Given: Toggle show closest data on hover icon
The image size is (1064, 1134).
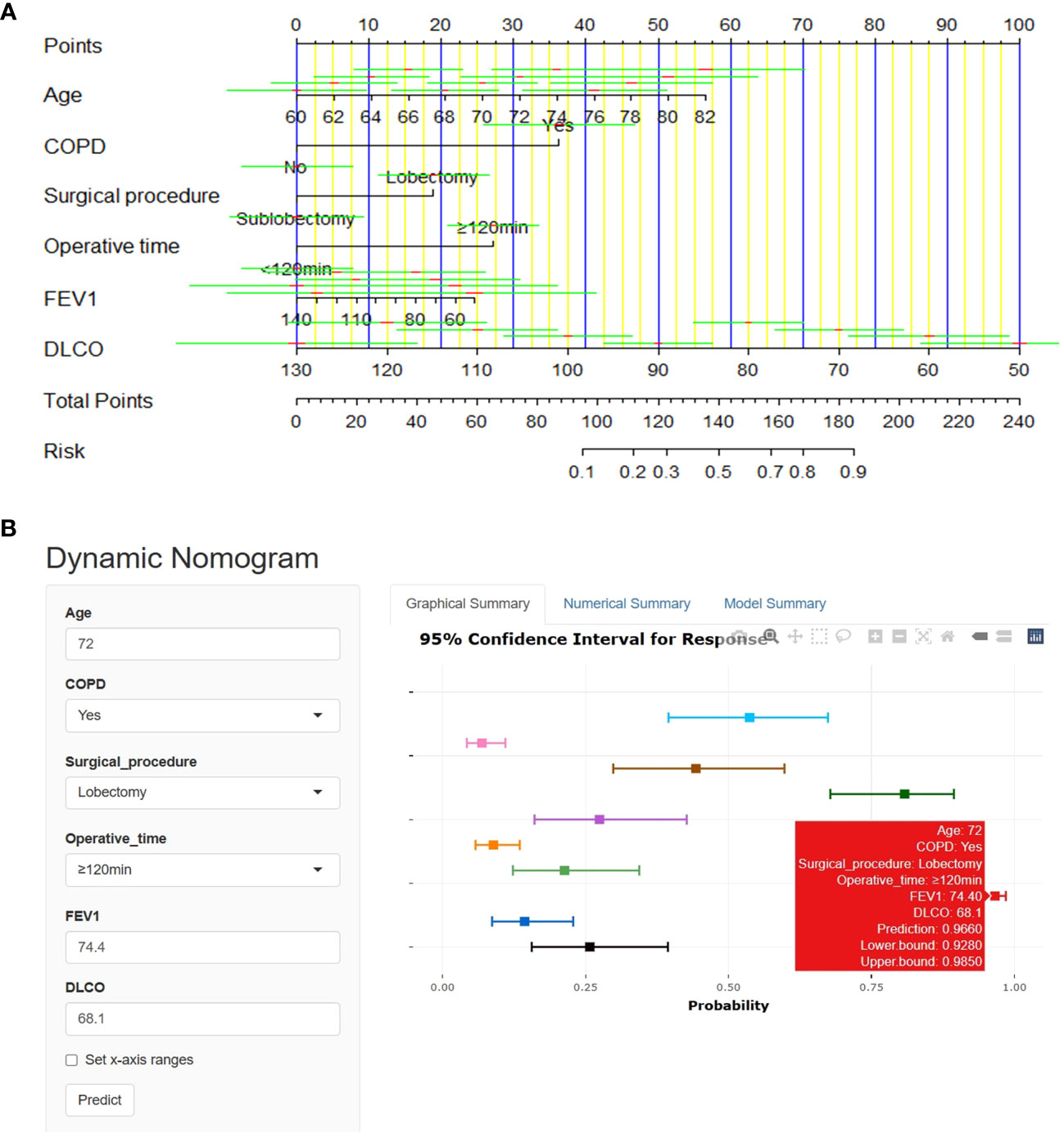Looking at the screenshot, I should [980, 636].
